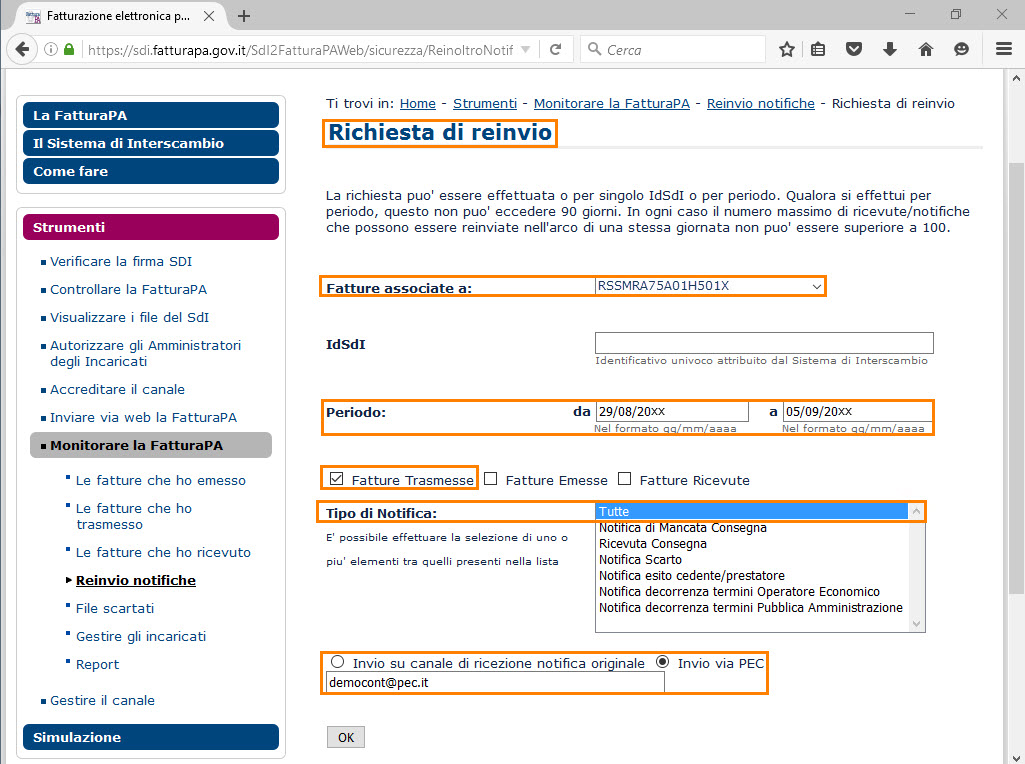The image size is (1025, 764).
Task: Open the Fatture associate a dropdown
Action: (710, 286)
